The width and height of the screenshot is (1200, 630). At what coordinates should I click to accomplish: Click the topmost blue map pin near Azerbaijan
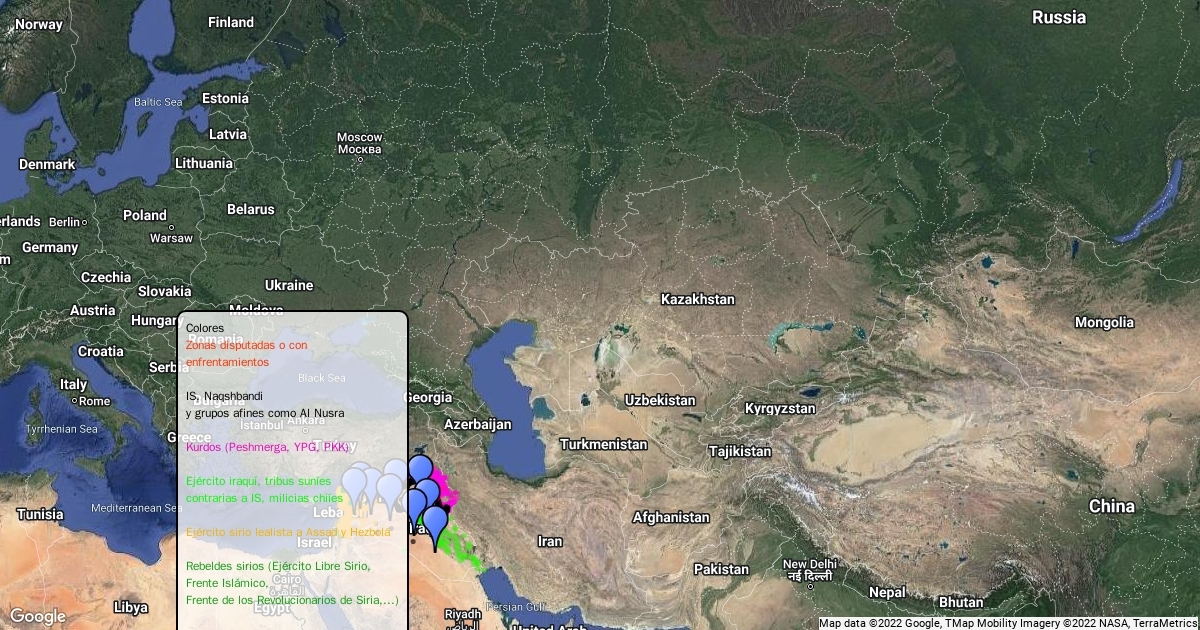pyautogui.click(x=420, y=470)
